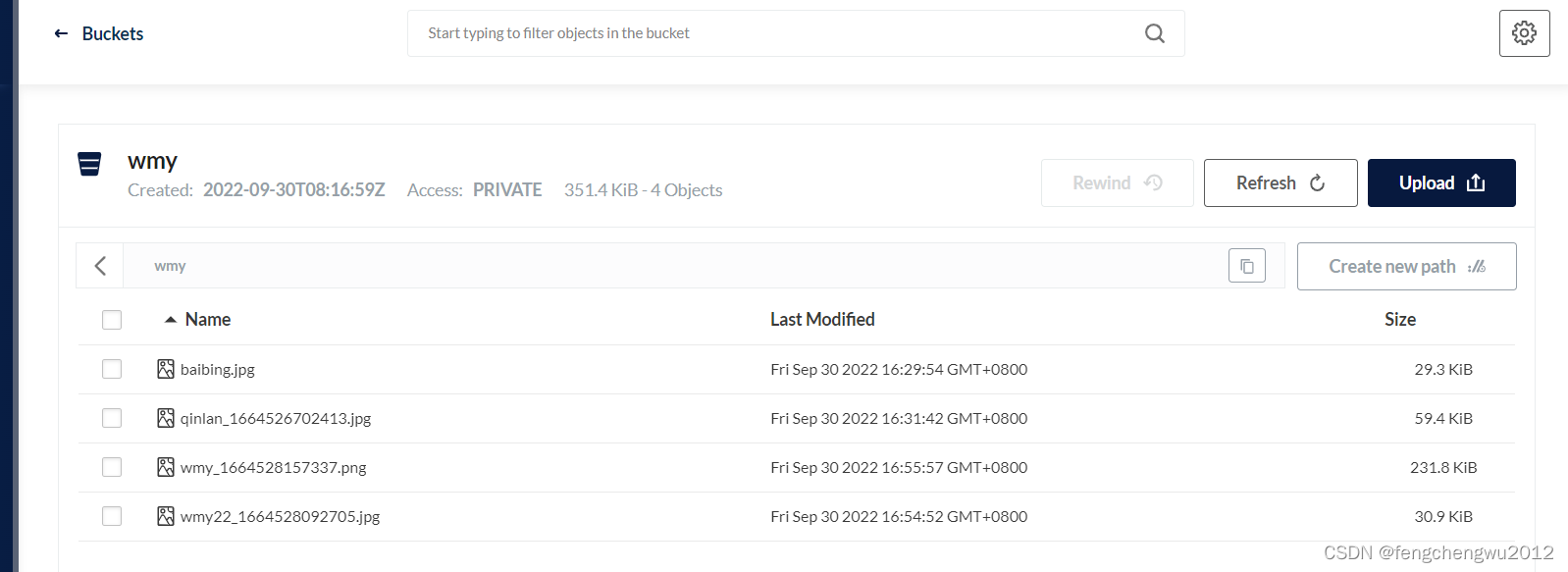Click the image icon next to baibing.jpg
Viewport: 1568px width, 572px height.
click(165, 369)
